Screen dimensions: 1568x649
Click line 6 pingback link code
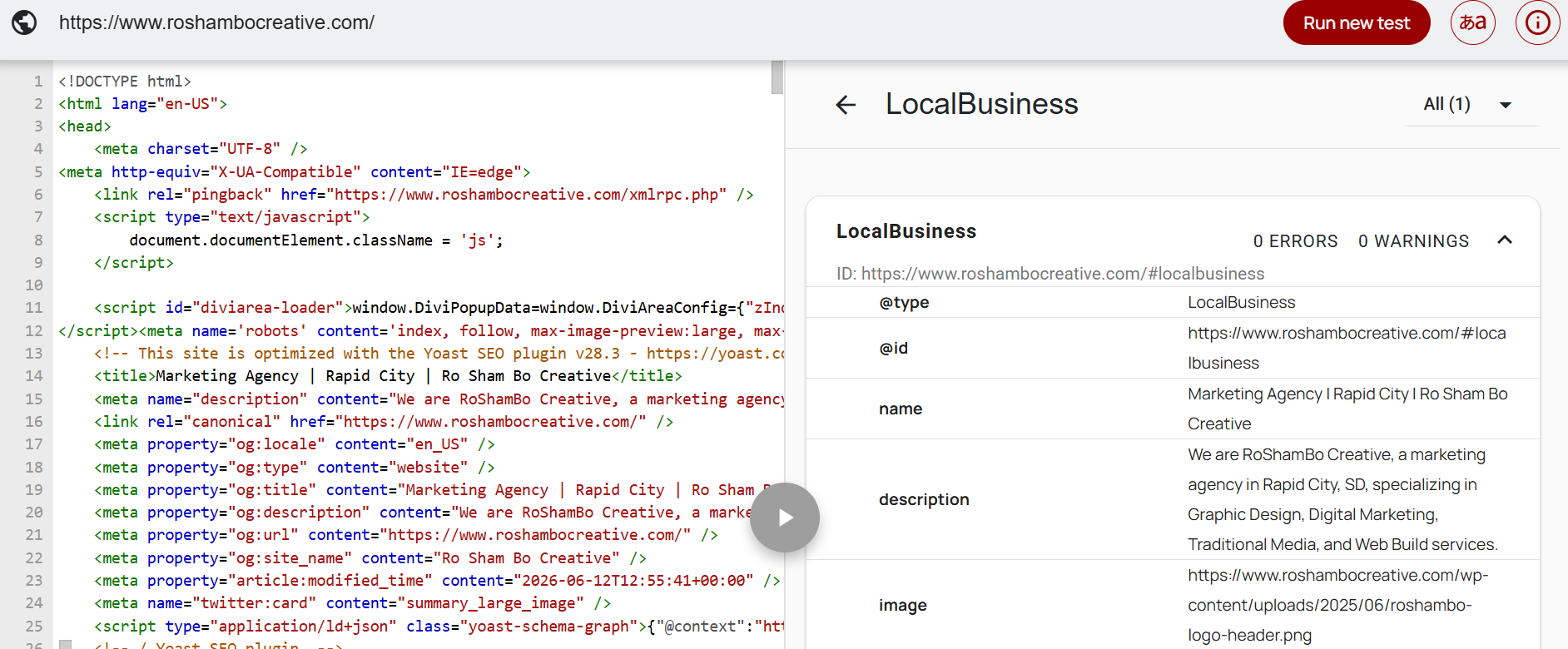(x=424, y=195)
